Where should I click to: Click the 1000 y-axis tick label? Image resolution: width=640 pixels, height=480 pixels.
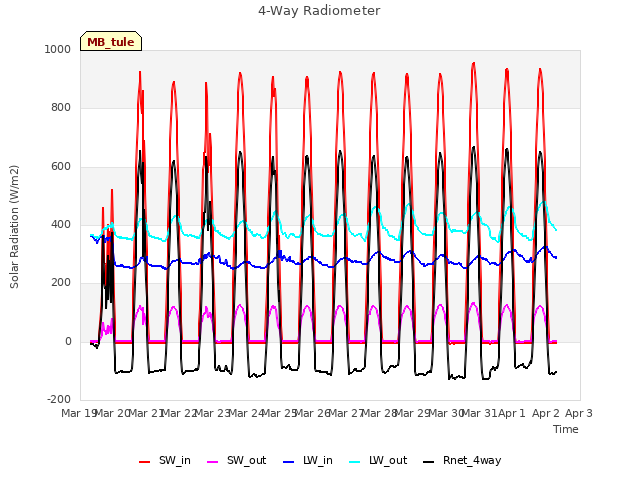(x=58, y=49)
